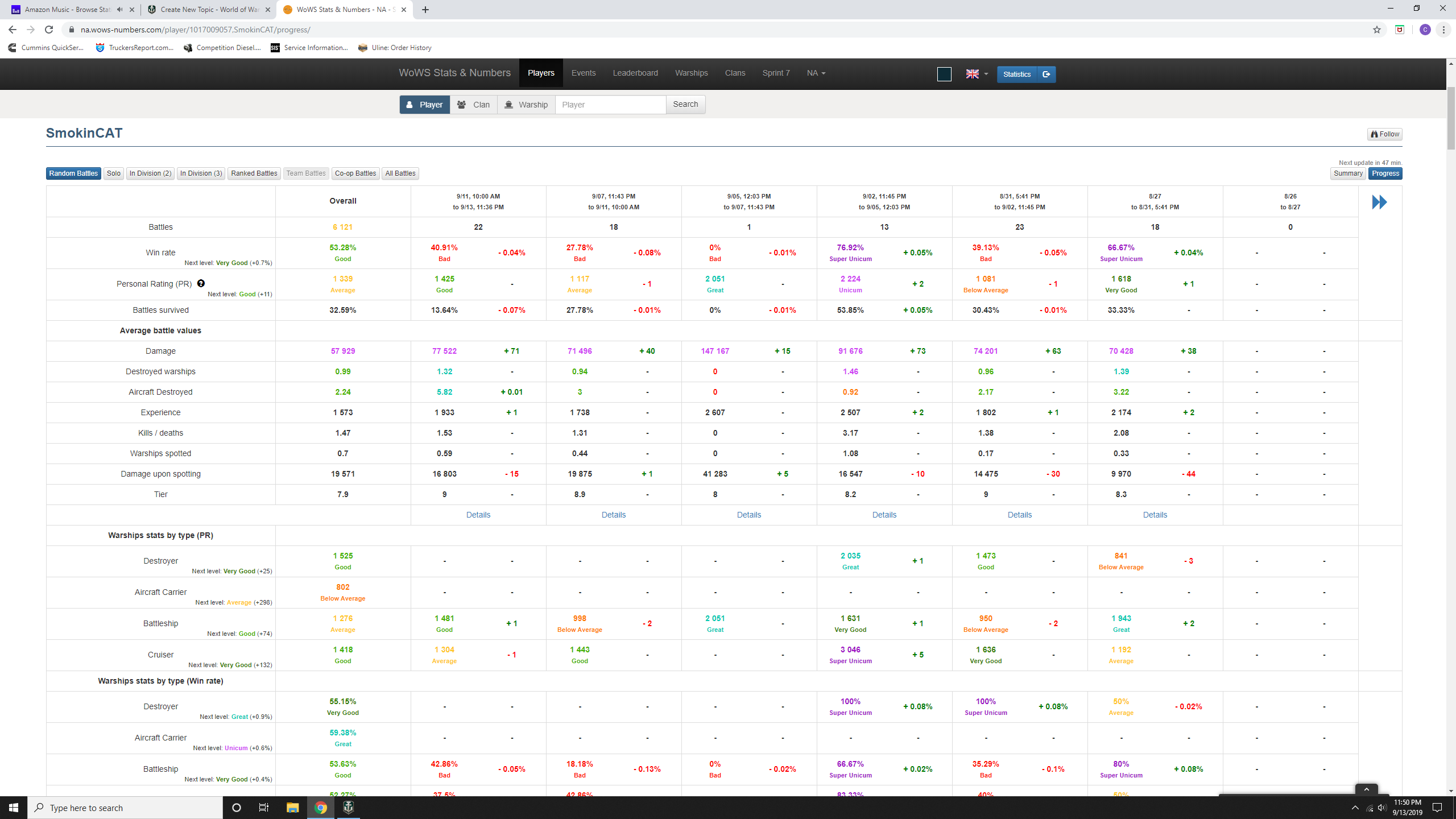Click the dark blue color swatch
Viewport: 1456px width, 819px height.
[944, 74]
